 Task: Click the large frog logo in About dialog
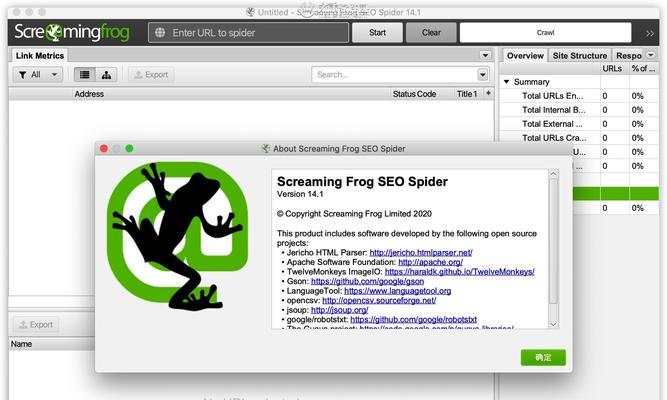[x=177, y=236]
